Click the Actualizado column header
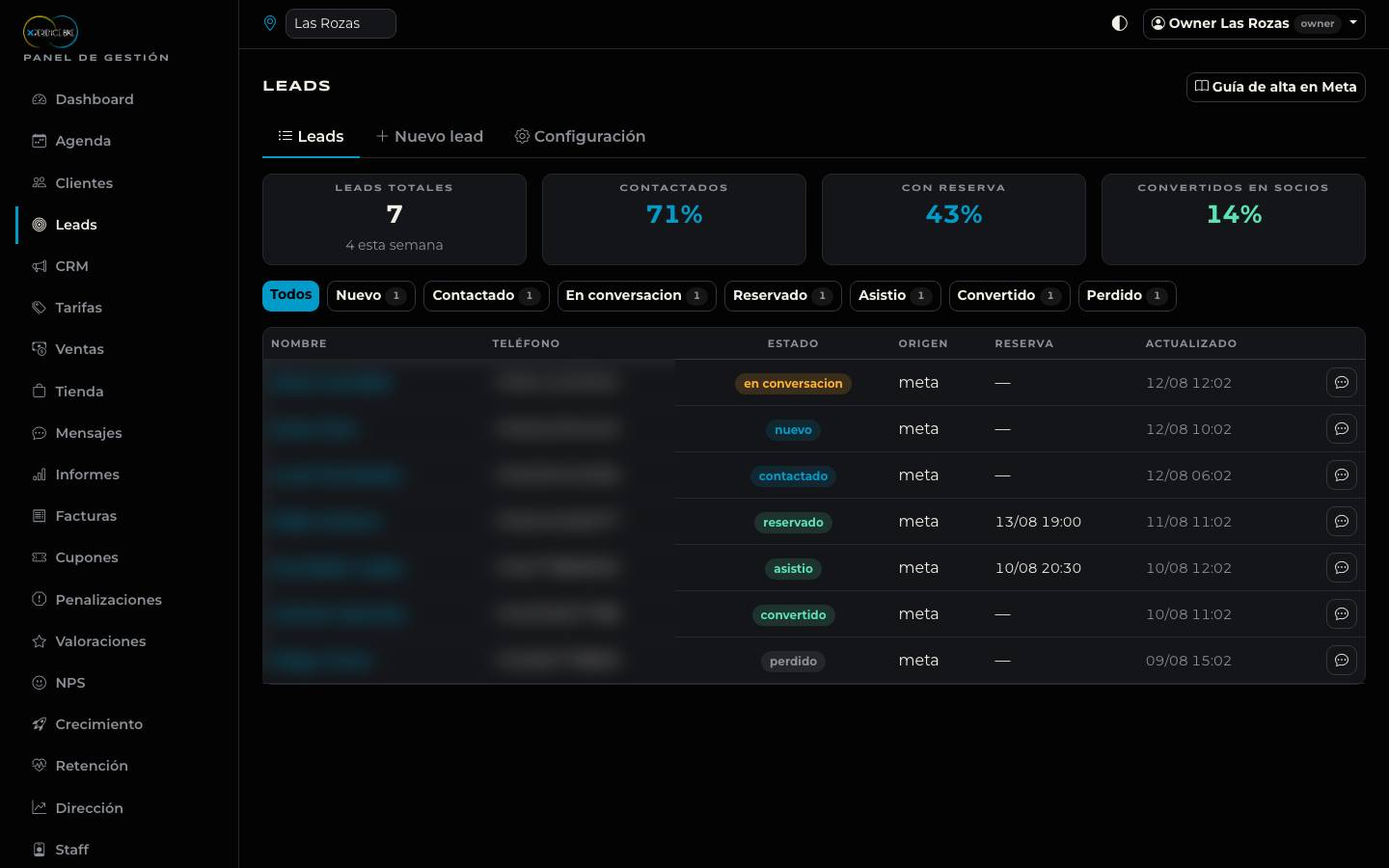This screenshot has height=868, width=1389. pyautogui.click(x=1191, y=343)
